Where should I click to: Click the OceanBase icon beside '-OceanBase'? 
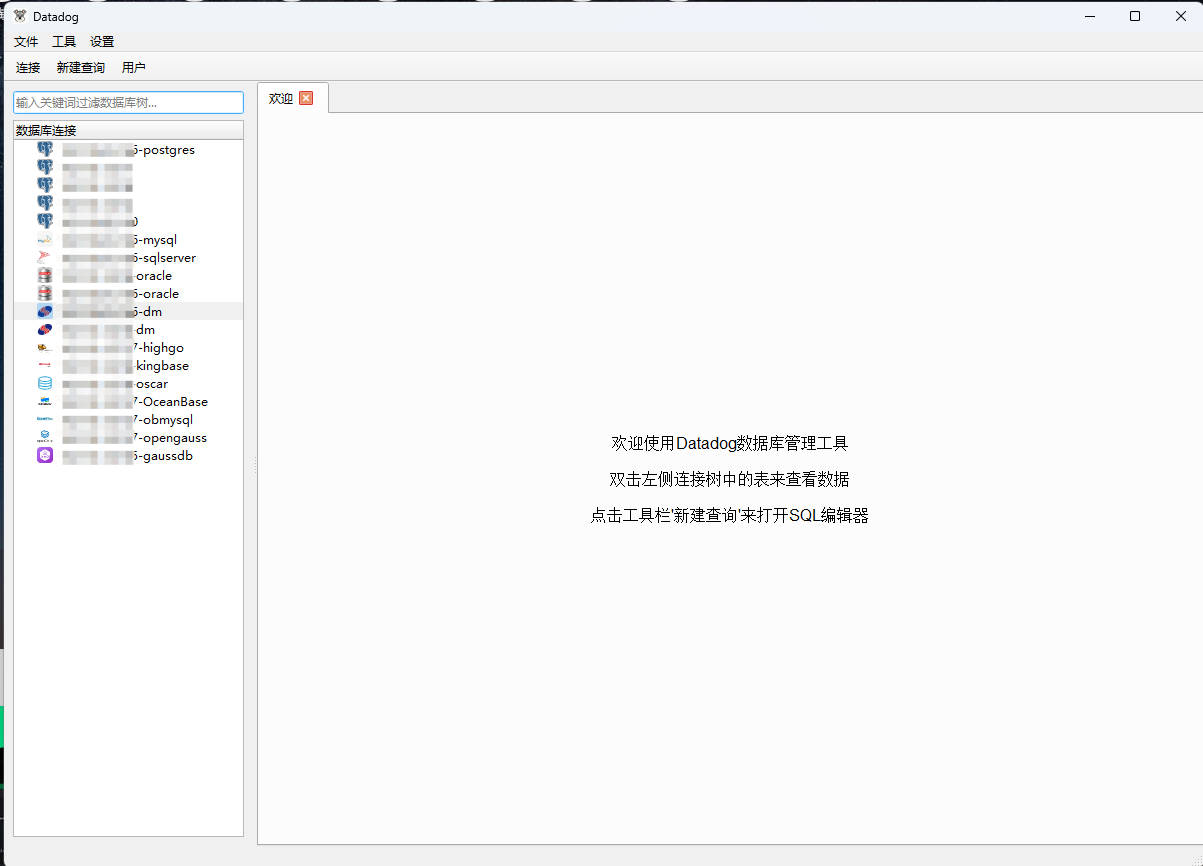[45, 401]
